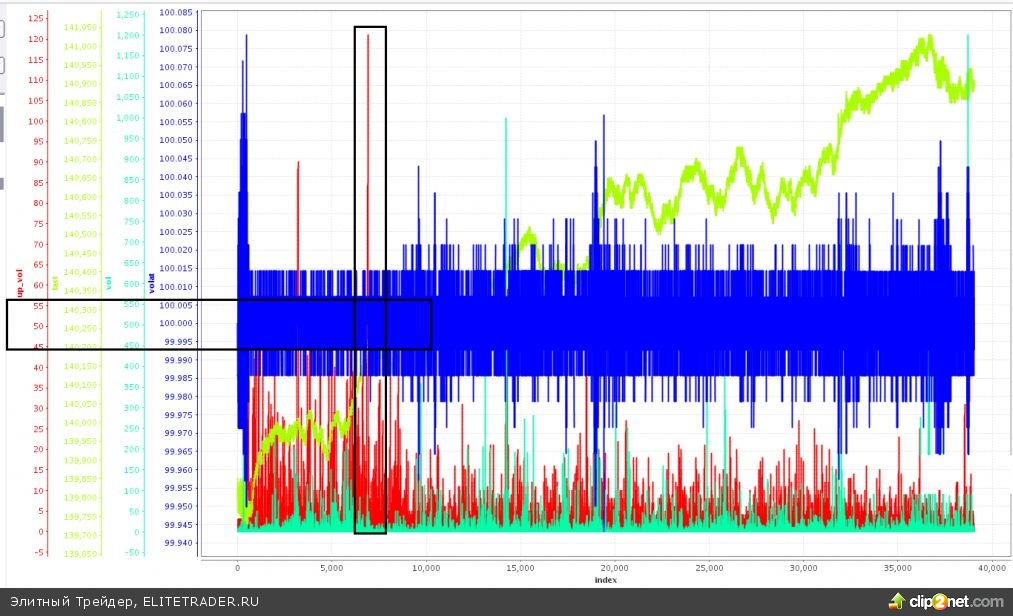The image size is (1013, 616).
Task: Select the blue volat axis label
Action: 152,286
